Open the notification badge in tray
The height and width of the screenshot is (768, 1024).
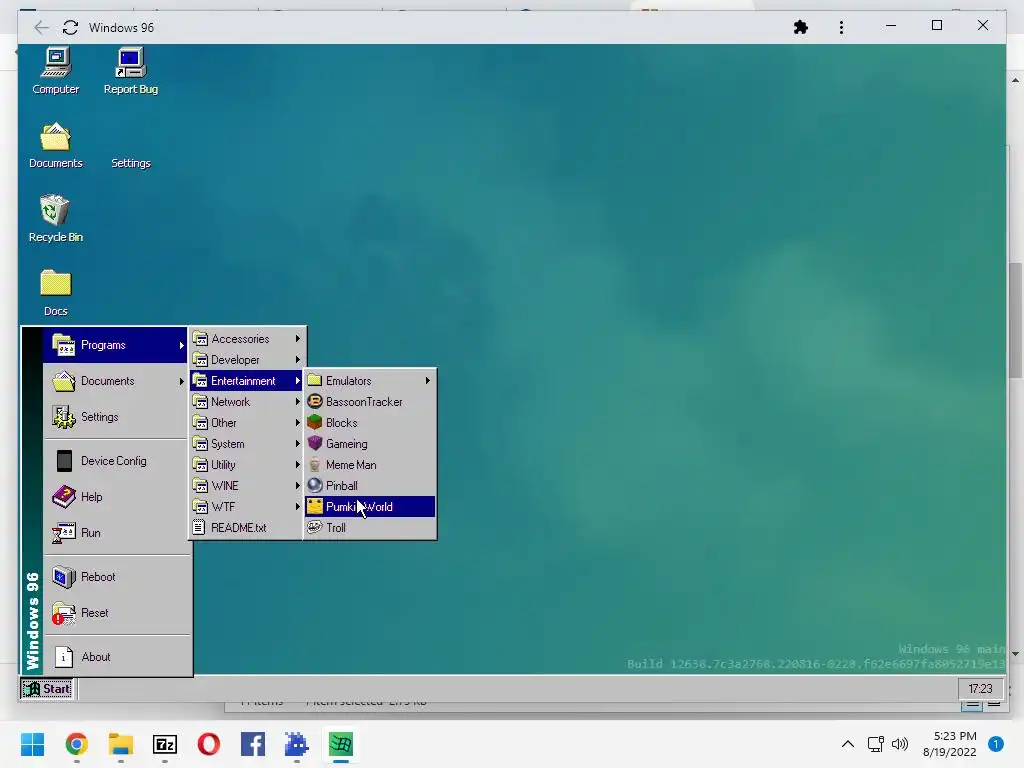click(x=996, y=744)
